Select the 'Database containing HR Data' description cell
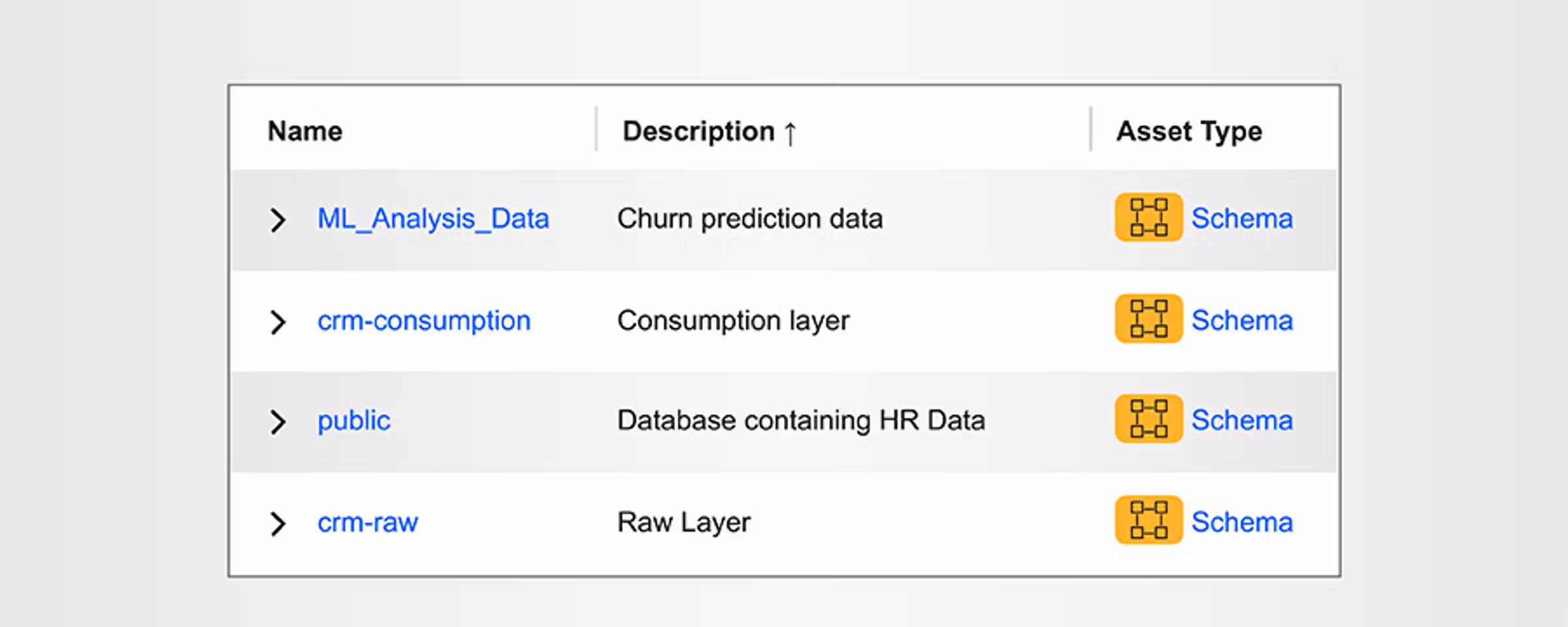This screenshot has height=627, width=1568. coord(800,421)
